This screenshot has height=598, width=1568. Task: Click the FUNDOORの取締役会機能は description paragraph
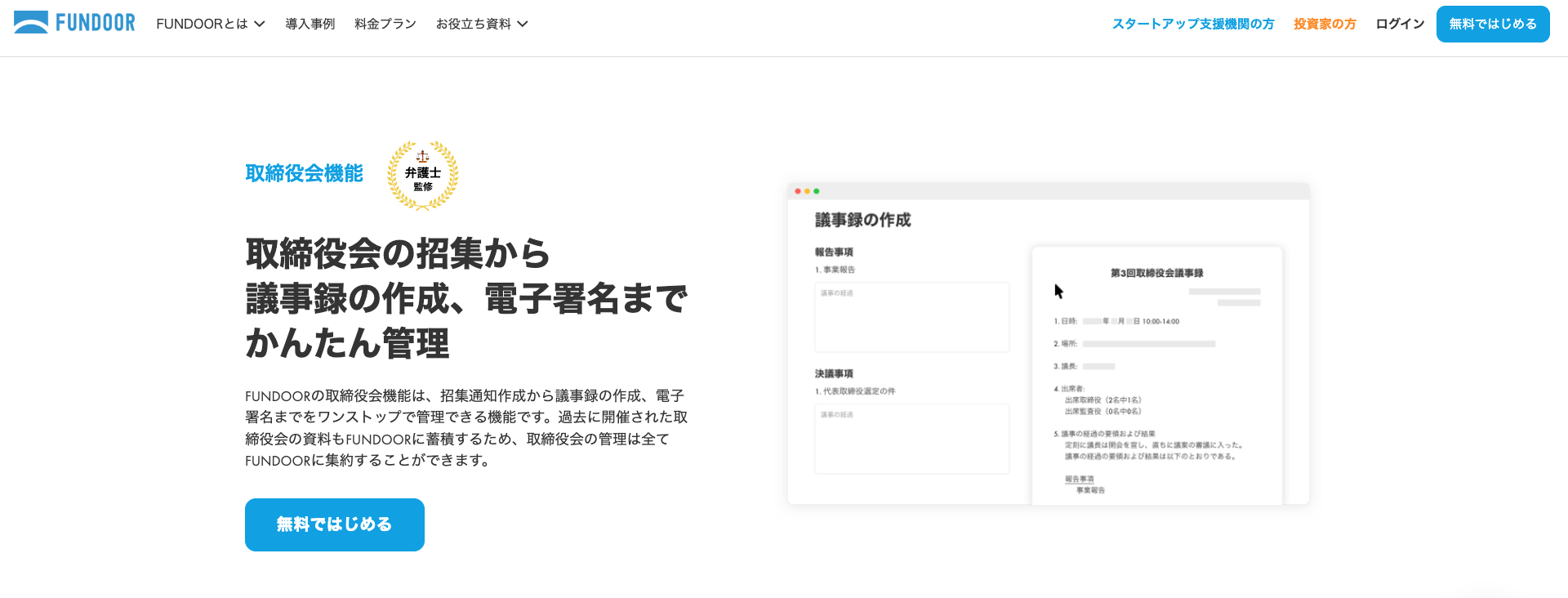(466, 428)
